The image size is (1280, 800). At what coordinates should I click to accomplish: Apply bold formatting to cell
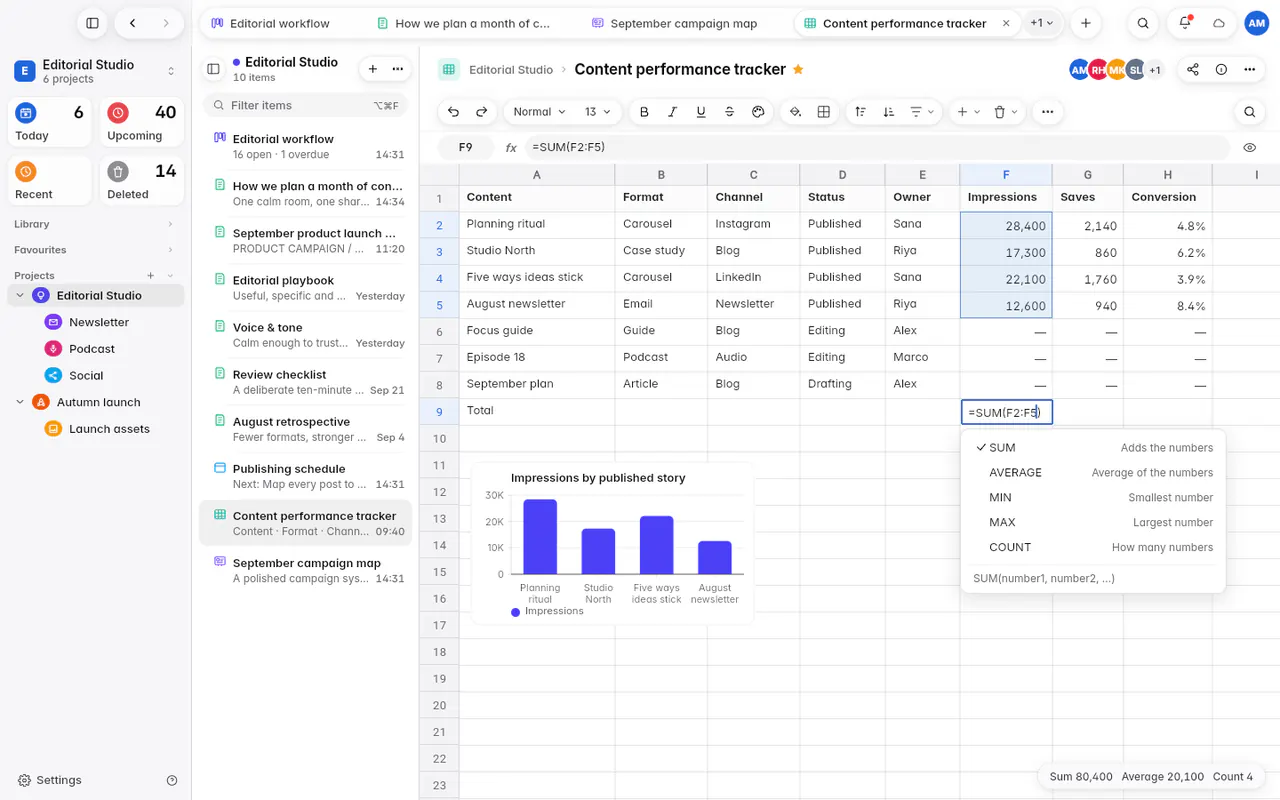click(644, 112)
